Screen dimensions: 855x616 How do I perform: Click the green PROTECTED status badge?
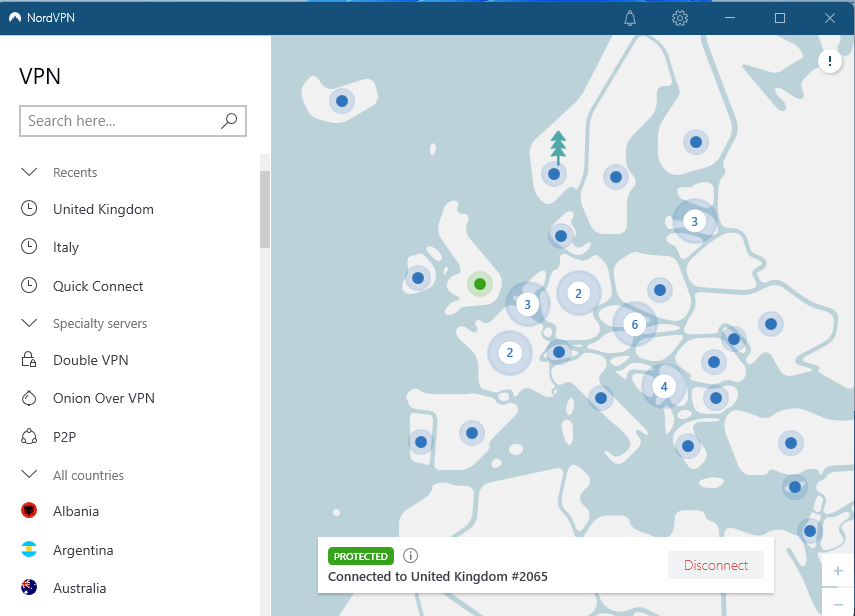[x=360, y=556]
